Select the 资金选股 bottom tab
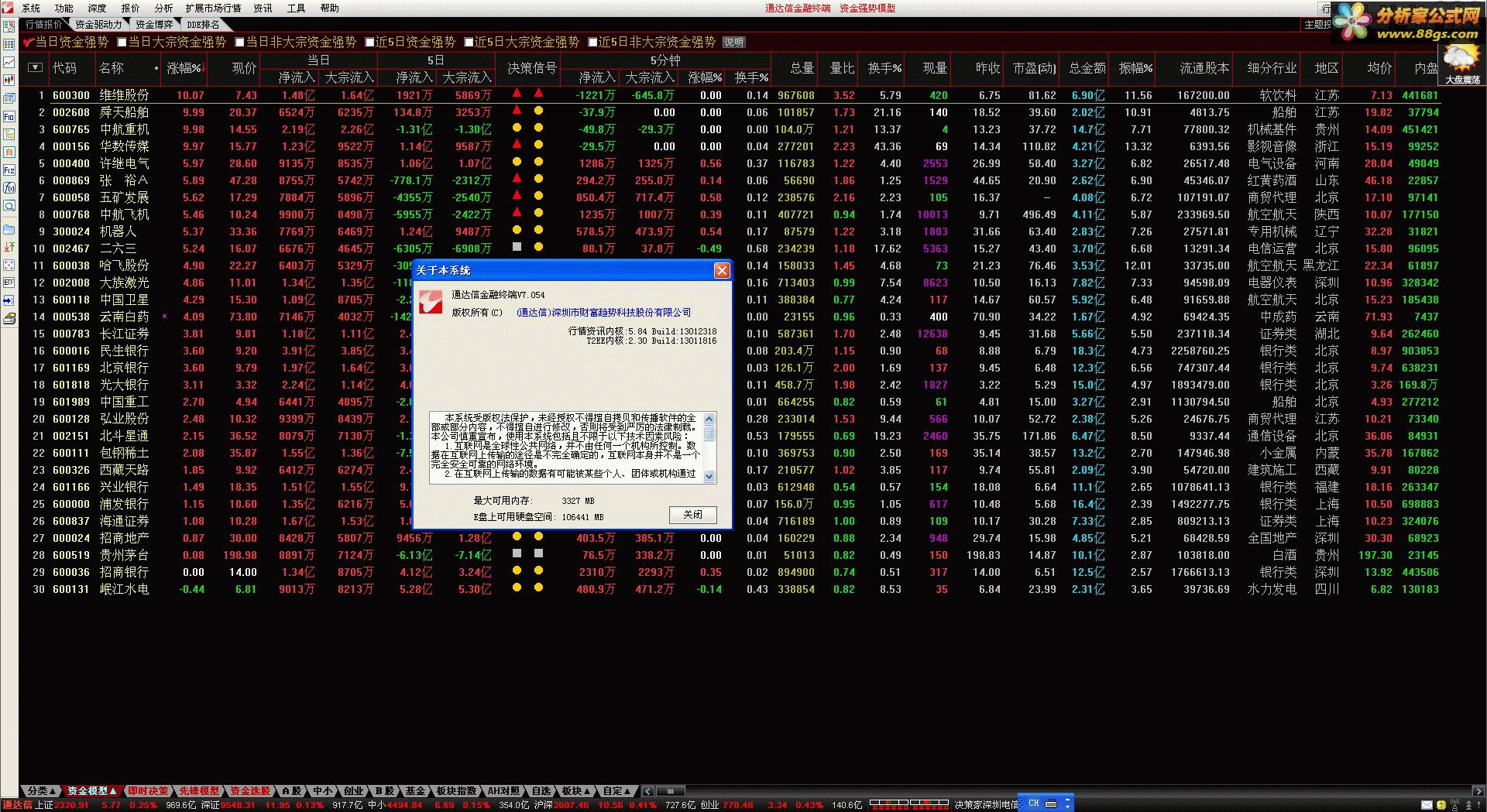The image size is (1487, 812). 250,790
